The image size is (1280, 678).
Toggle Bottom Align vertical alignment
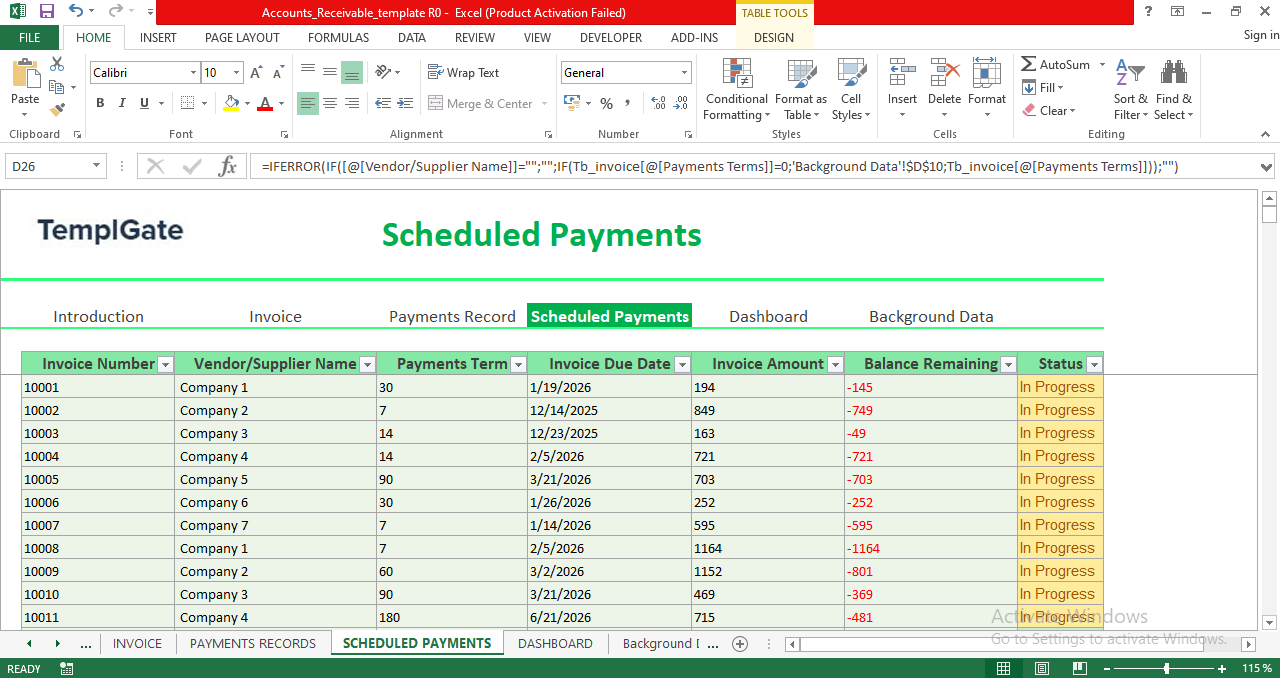click(x=352, y=72)
